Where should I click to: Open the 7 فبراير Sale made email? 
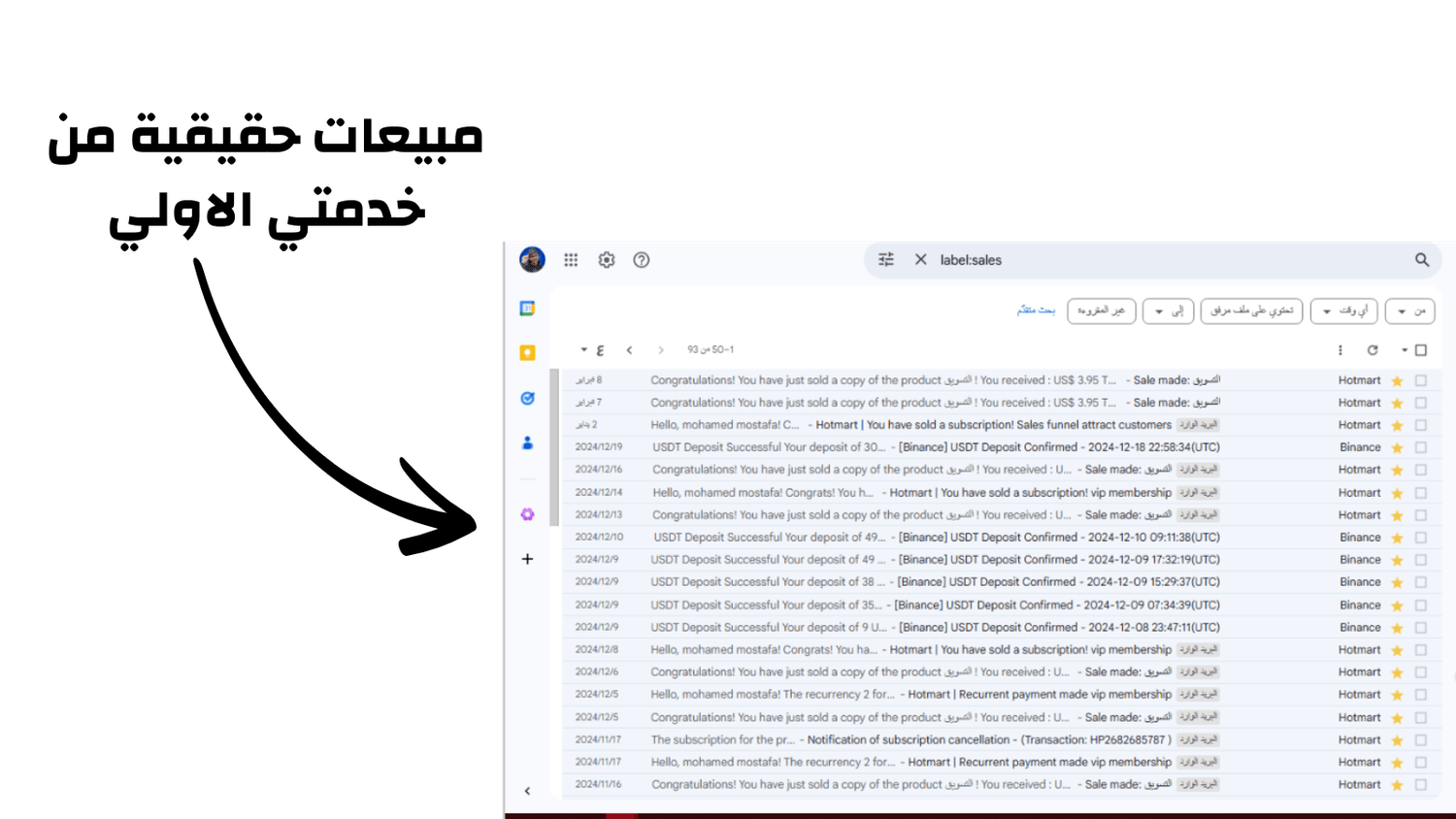coord(1001,403)
